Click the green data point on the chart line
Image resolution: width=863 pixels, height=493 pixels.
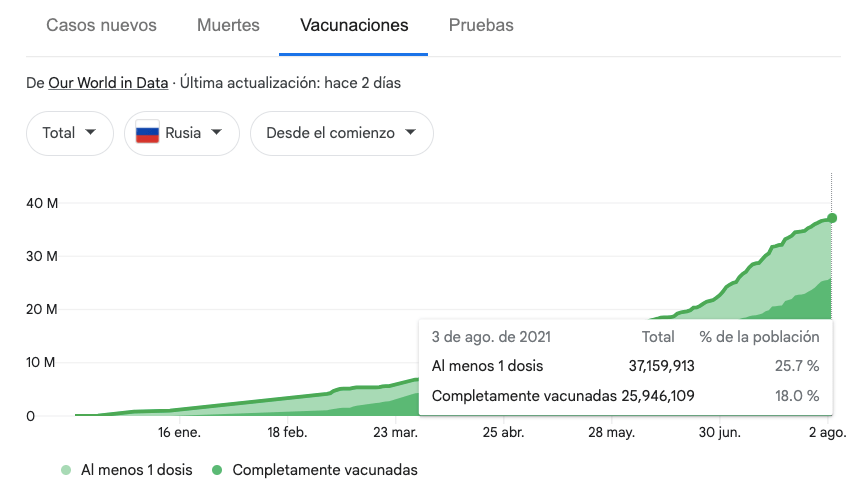point(832,218)
